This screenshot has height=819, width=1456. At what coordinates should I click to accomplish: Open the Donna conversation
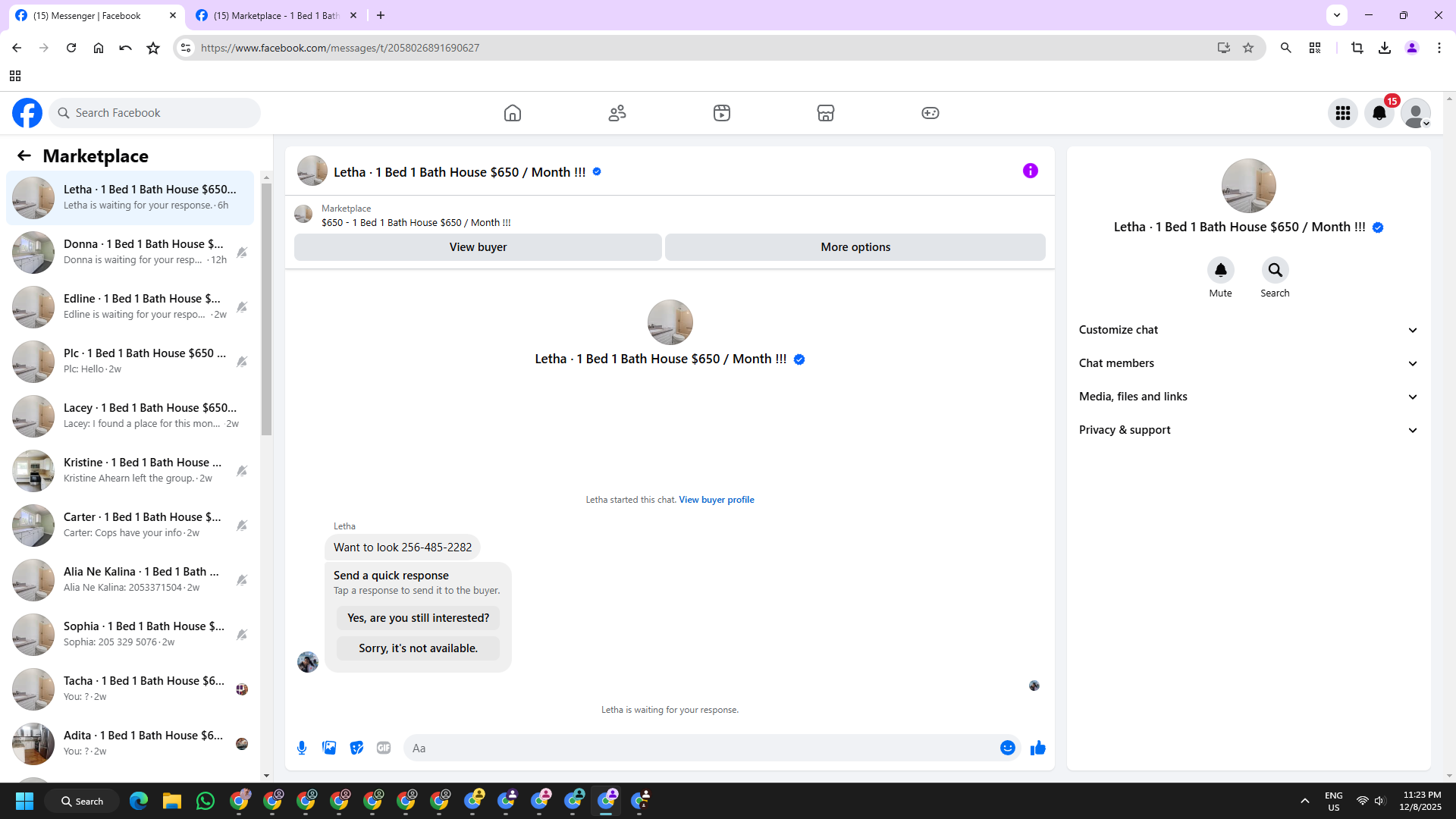click(x=130, y=253)
